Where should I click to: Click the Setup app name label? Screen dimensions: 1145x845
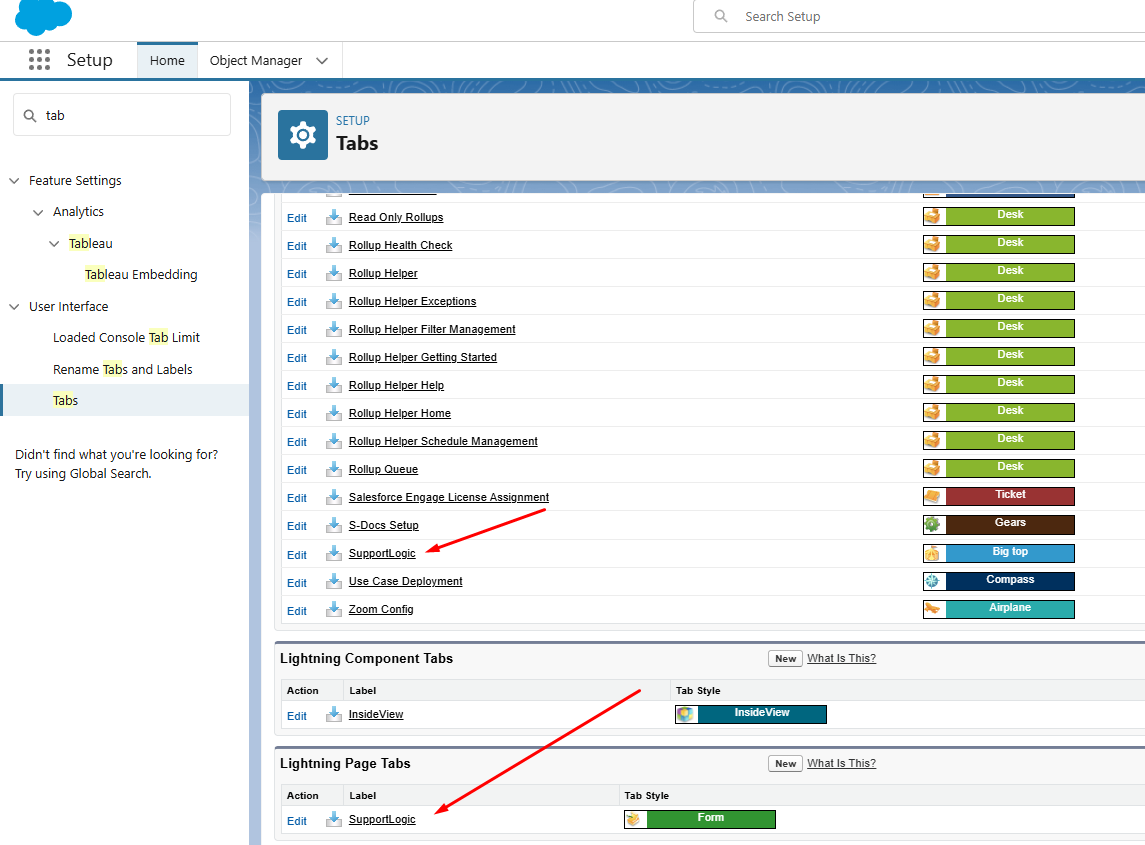click(90, 60)
